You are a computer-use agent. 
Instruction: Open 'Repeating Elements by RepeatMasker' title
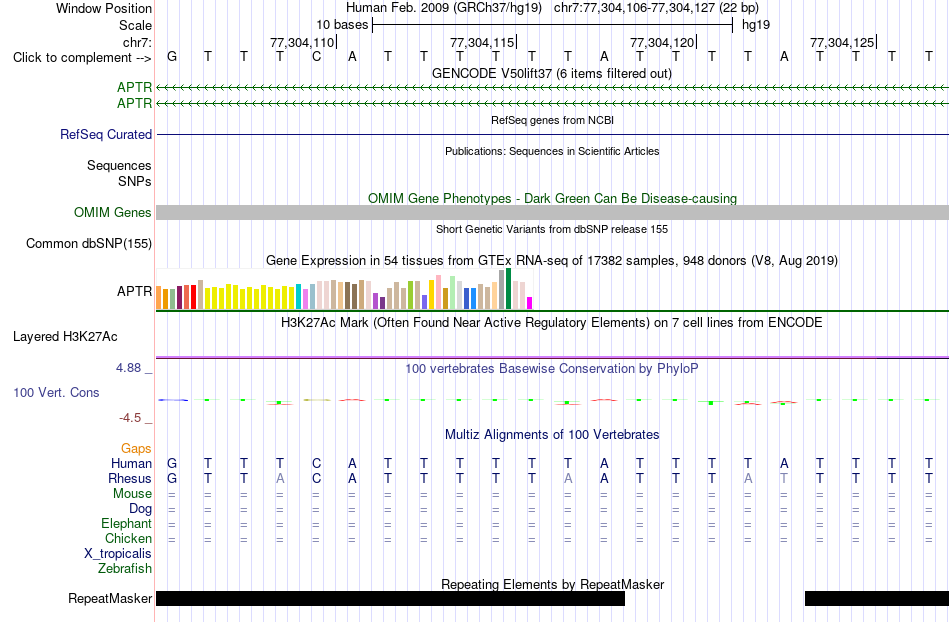(x=553, y=585)
